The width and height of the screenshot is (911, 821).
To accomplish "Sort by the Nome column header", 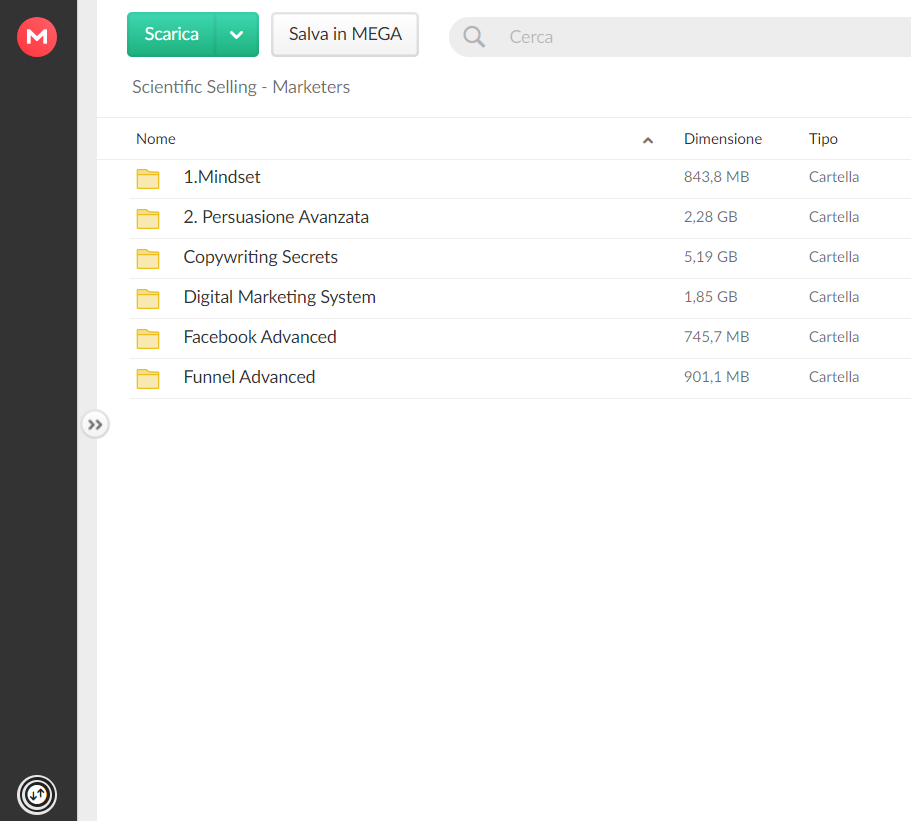I will (156, 139).
